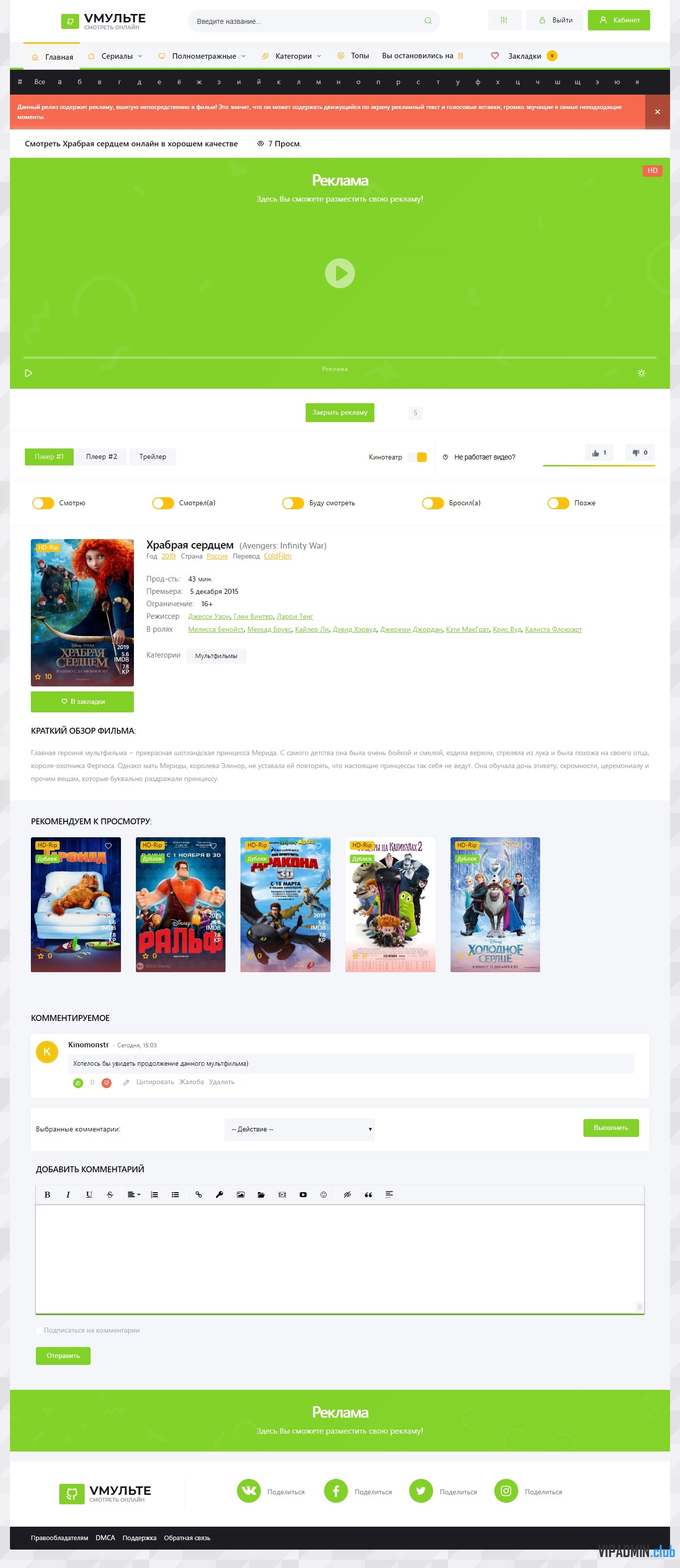Open the Действие combo box

[300, 1129]
